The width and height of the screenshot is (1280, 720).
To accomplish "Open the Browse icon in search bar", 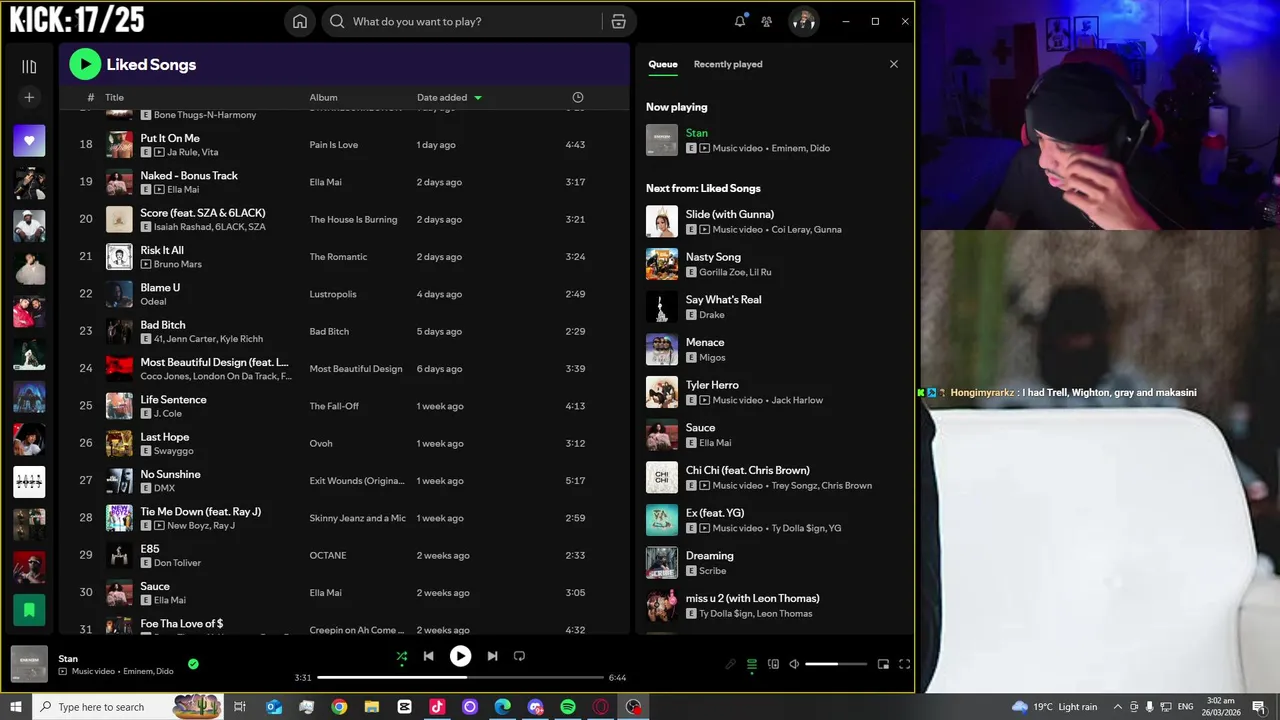I will (x=618, y=22).
